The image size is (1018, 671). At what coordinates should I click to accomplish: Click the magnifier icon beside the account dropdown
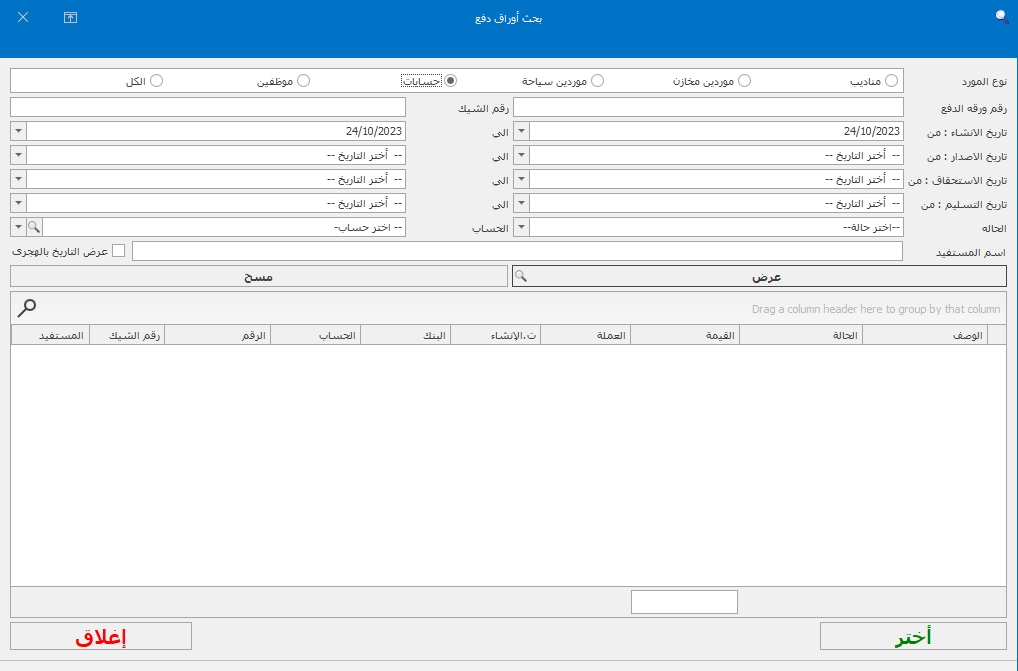coord(35,228)
